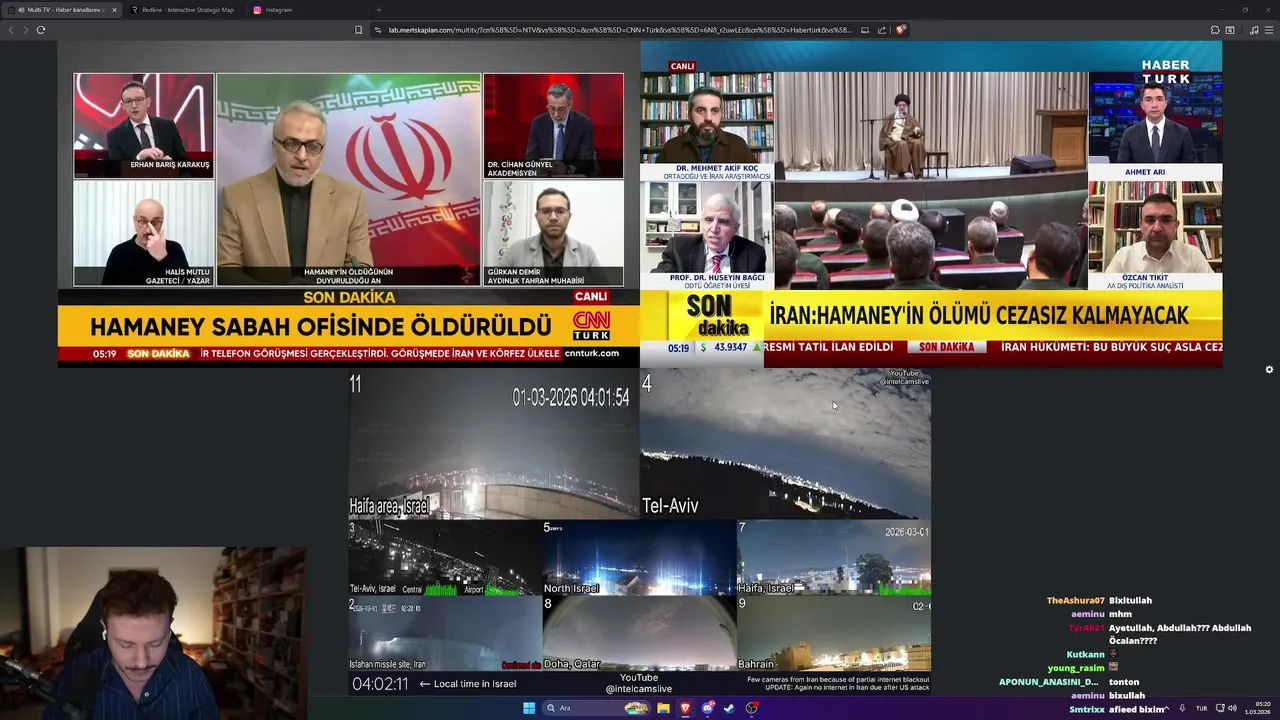This screenshot has width=1280, height=720.
Task: Expand hidden system tray icons chevron
Action: pyautogui.click(x=1167, y=708)
